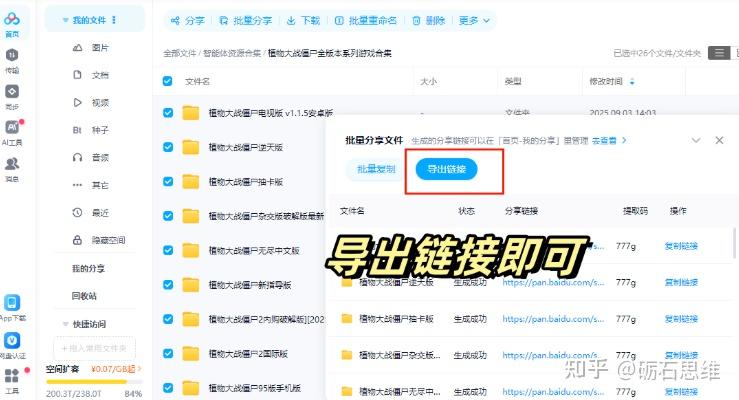This screenshot has height=400, width=739.
Task: Show 图片 category
Action: (x=91, y=48)
